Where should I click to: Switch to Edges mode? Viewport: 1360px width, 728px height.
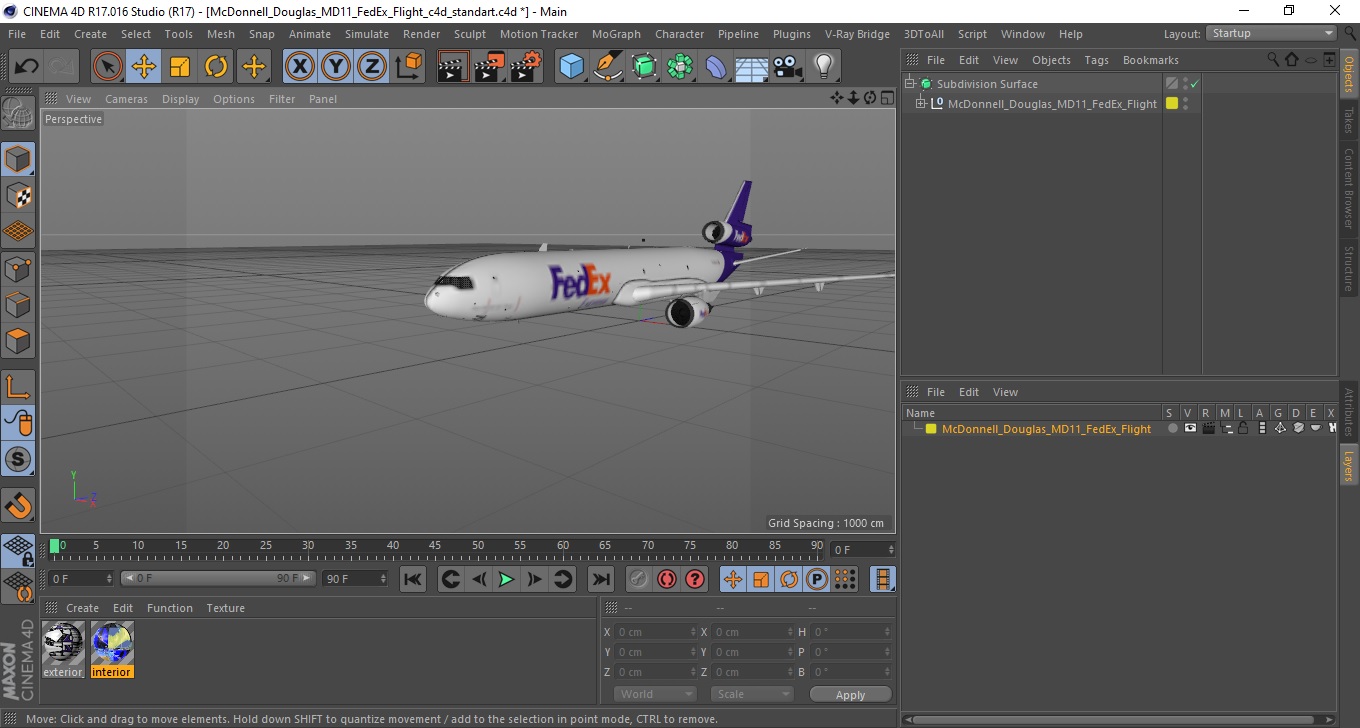pos(18,304)
